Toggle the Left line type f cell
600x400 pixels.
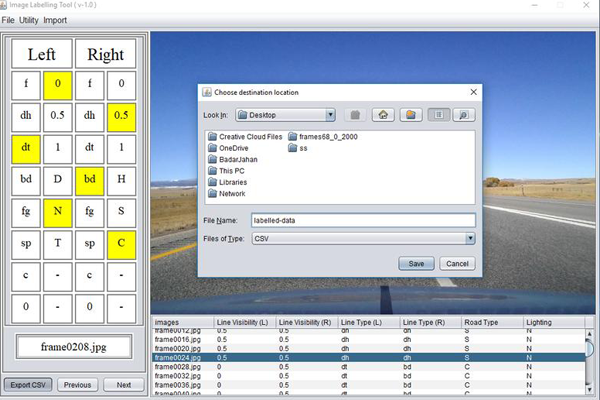point(26,85)
